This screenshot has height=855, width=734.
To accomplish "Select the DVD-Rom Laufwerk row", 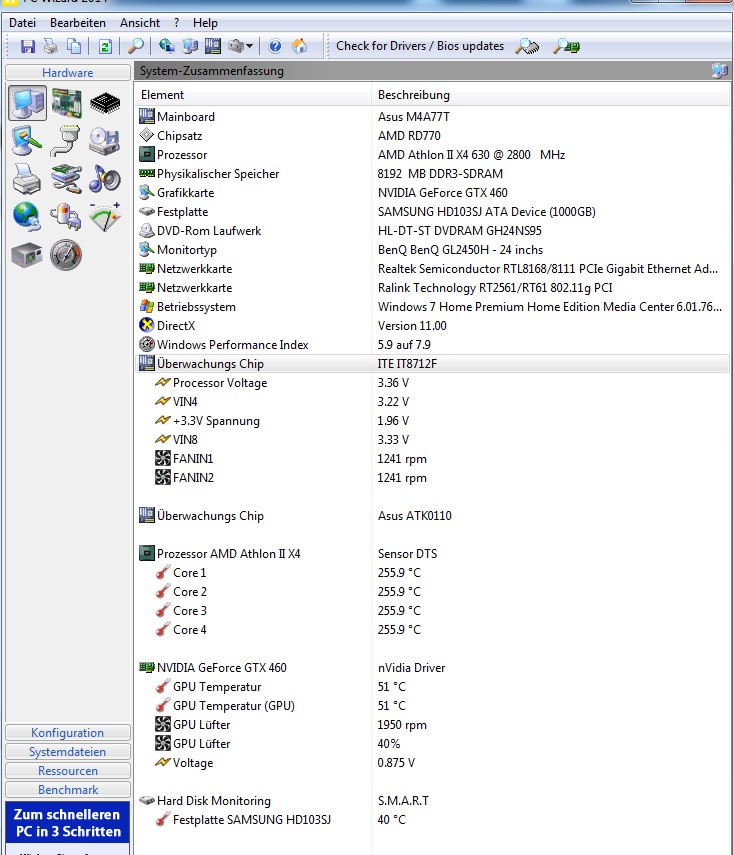I will (x=432, y=231).
